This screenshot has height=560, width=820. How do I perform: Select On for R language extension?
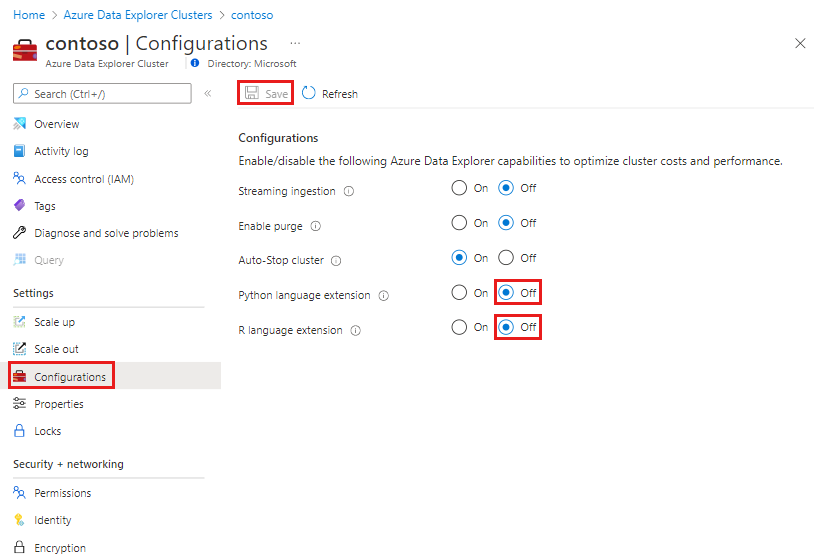click(x=459, y=327)
